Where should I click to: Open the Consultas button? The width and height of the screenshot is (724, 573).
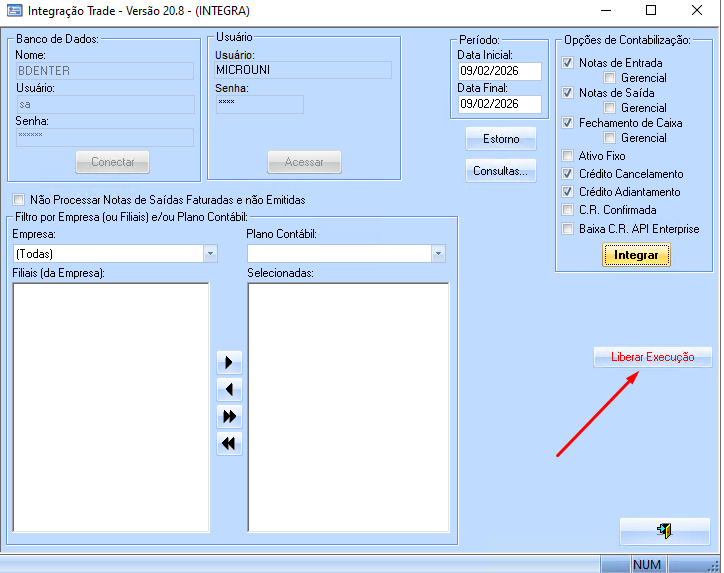point(500,171)
